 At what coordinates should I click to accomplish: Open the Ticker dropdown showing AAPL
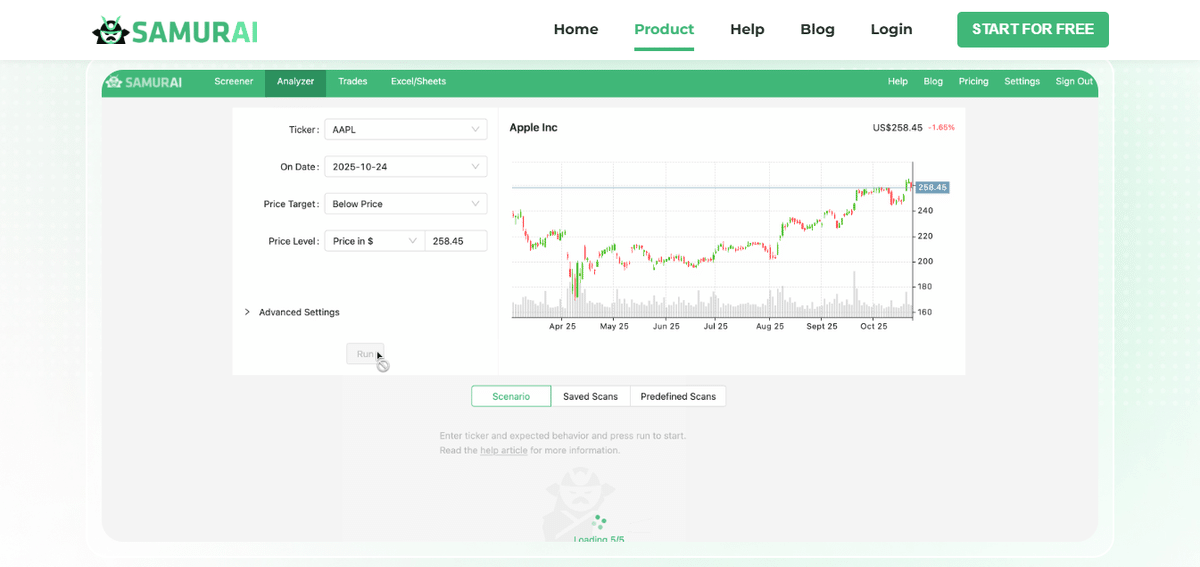tap(406, 129)
